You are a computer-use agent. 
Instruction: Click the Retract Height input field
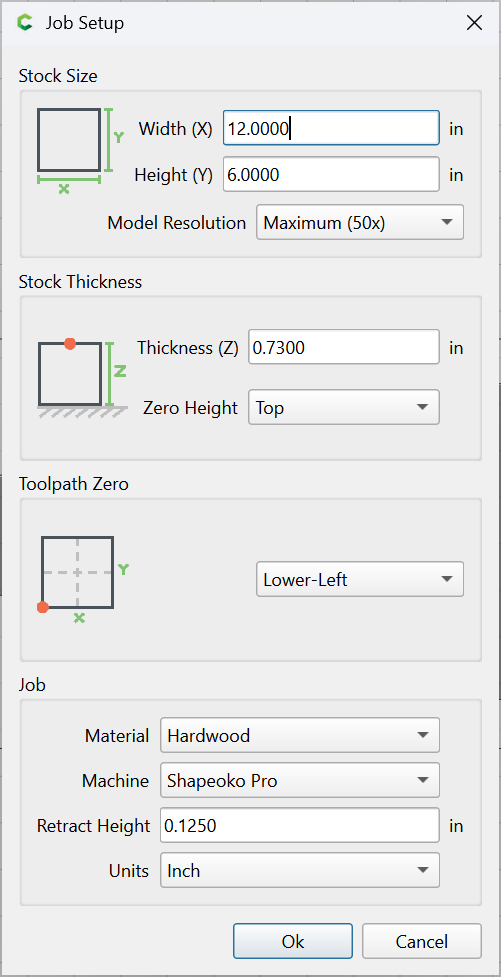300,826
